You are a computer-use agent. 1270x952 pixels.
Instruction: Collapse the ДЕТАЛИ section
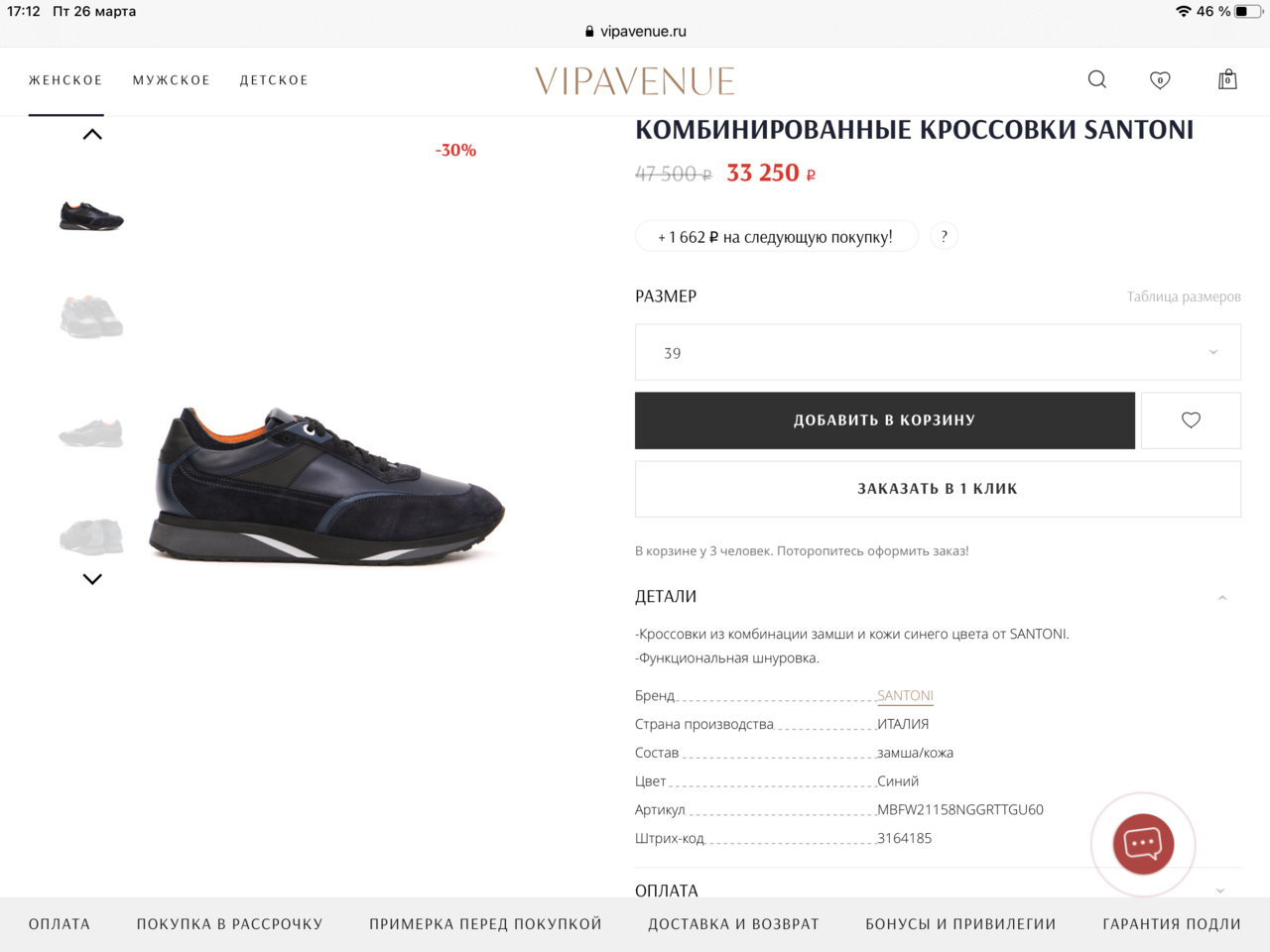[x=1222, y=597]
